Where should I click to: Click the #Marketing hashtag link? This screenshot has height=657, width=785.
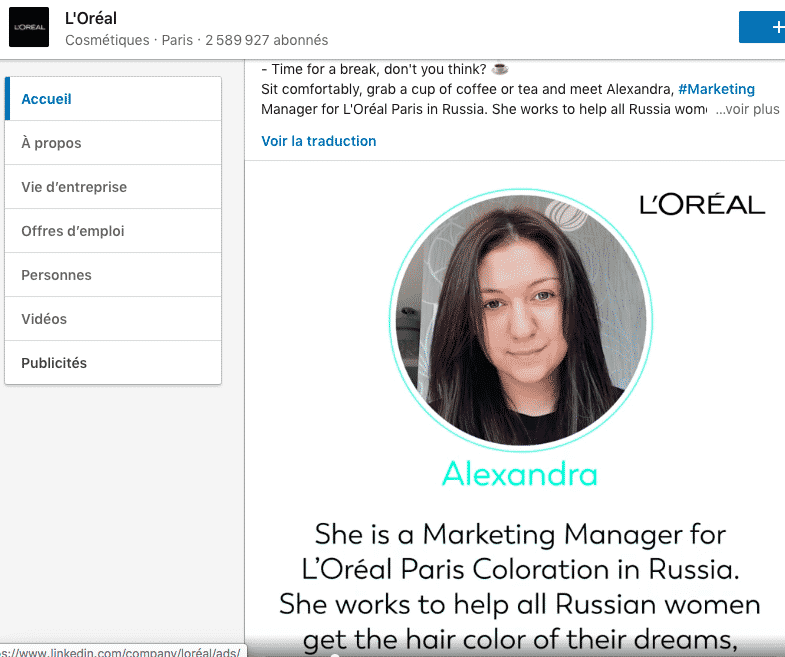(x=716, y=89)
